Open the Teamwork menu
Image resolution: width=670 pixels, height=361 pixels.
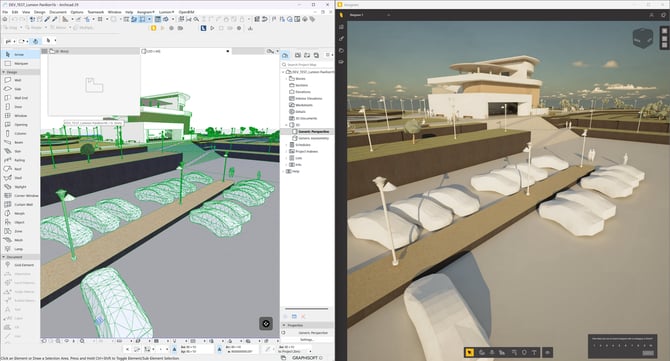[x=96, y=12]
